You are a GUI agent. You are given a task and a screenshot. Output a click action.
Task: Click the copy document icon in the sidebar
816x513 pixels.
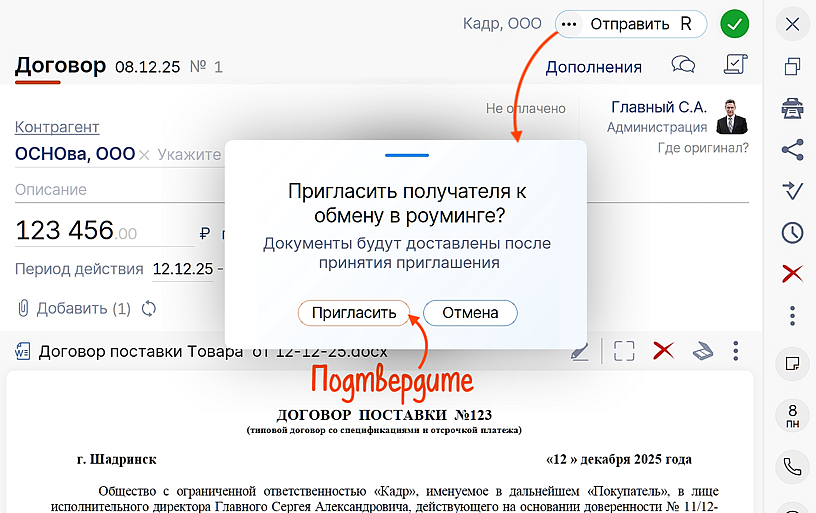(x=792, y=66)
